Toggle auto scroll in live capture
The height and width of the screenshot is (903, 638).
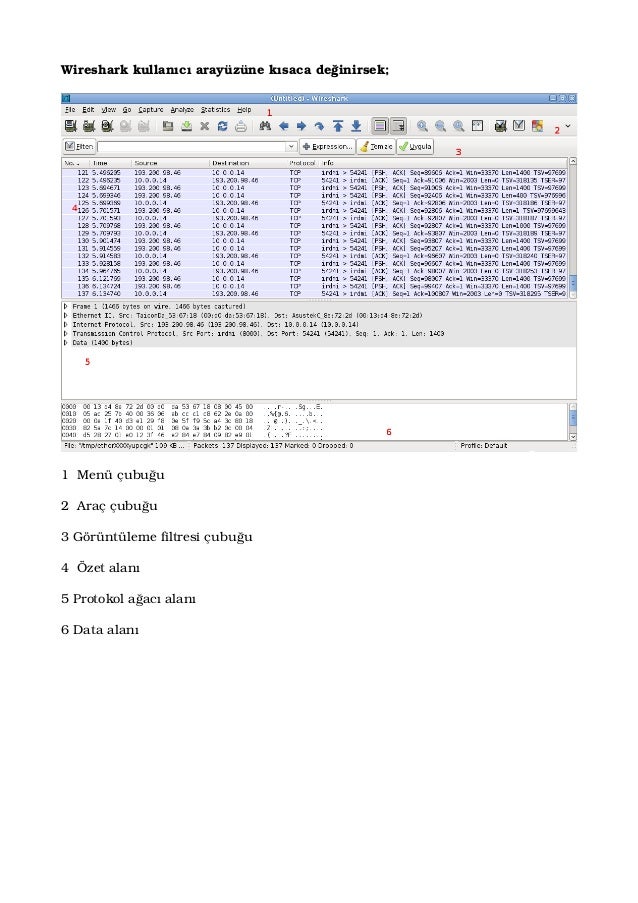(398, 126)
